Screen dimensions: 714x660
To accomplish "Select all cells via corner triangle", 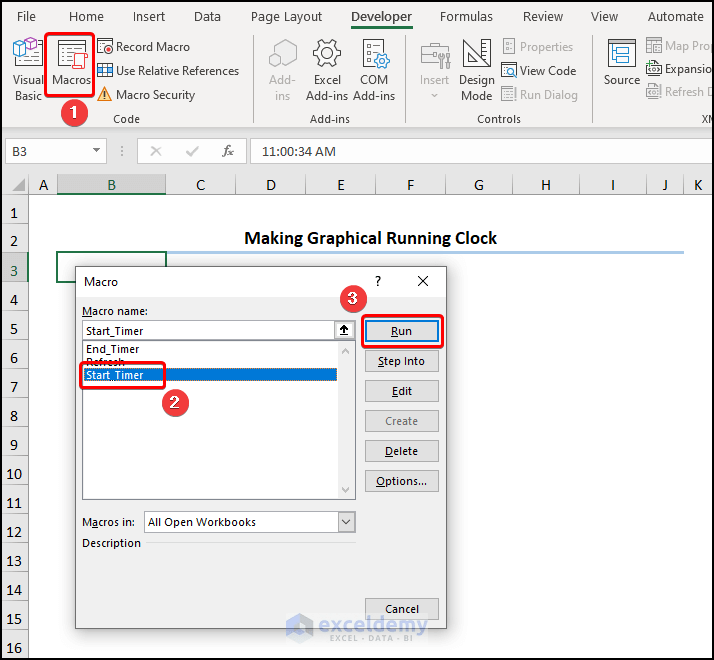I will click(17, 185).
